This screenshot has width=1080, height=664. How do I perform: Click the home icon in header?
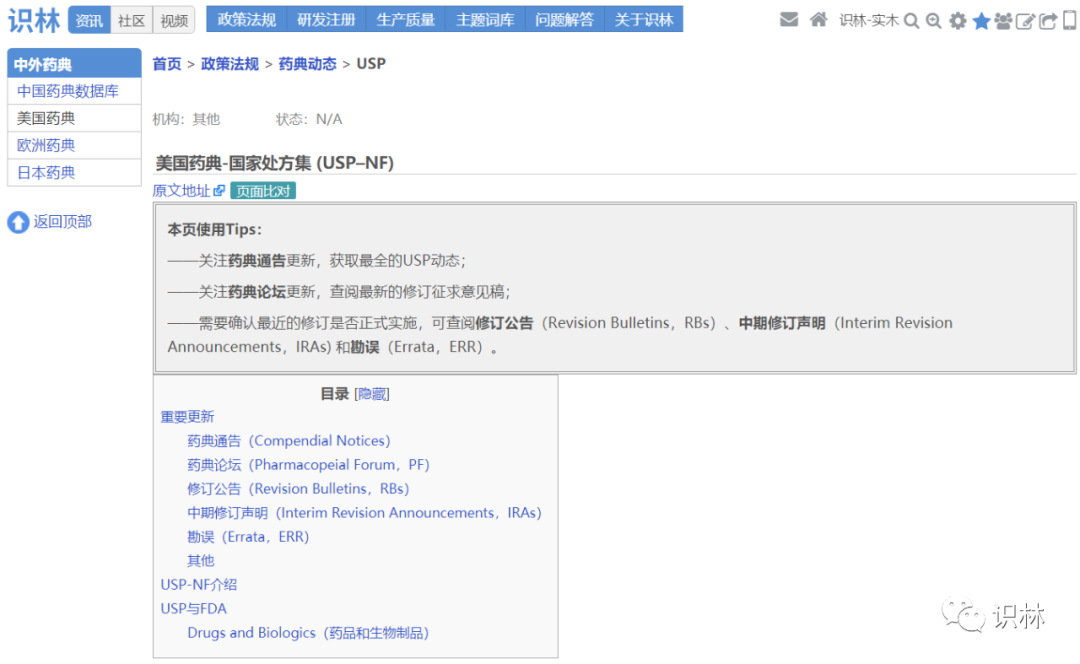pos(818,20)
